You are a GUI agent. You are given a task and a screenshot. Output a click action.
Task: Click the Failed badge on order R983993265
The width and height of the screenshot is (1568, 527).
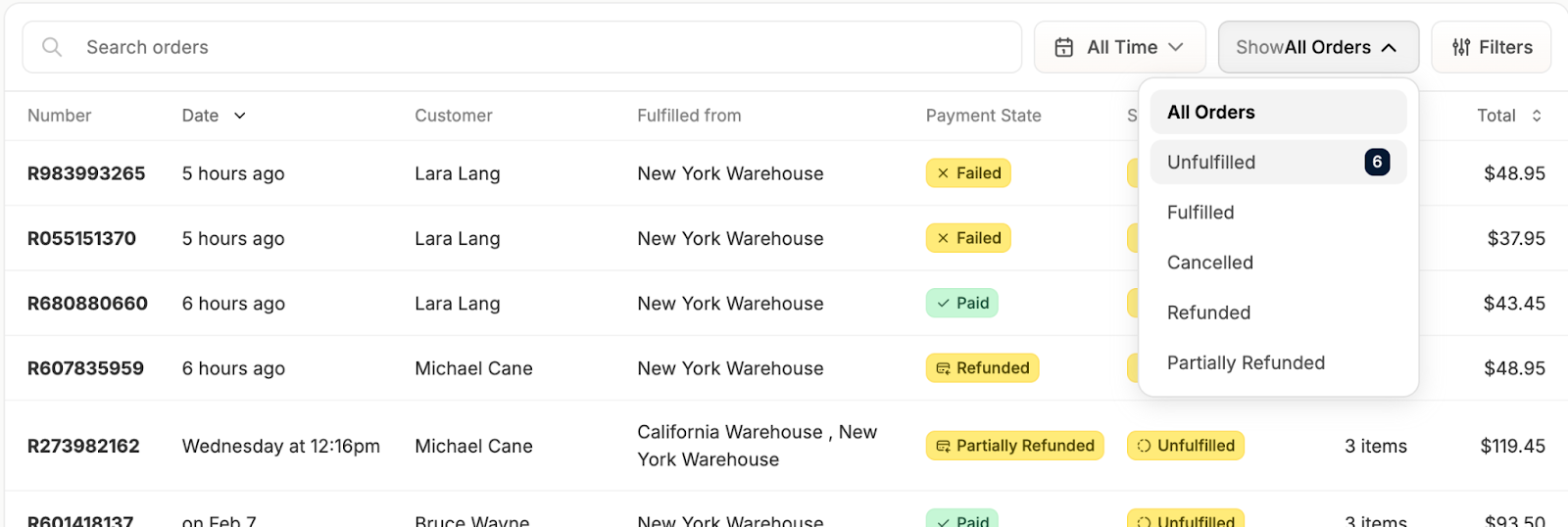click(968, 173)
